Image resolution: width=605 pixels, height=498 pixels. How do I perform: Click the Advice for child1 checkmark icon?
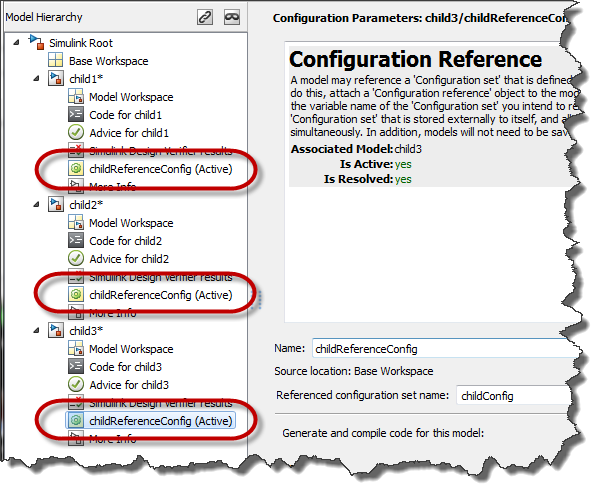[x=76, y=133]
